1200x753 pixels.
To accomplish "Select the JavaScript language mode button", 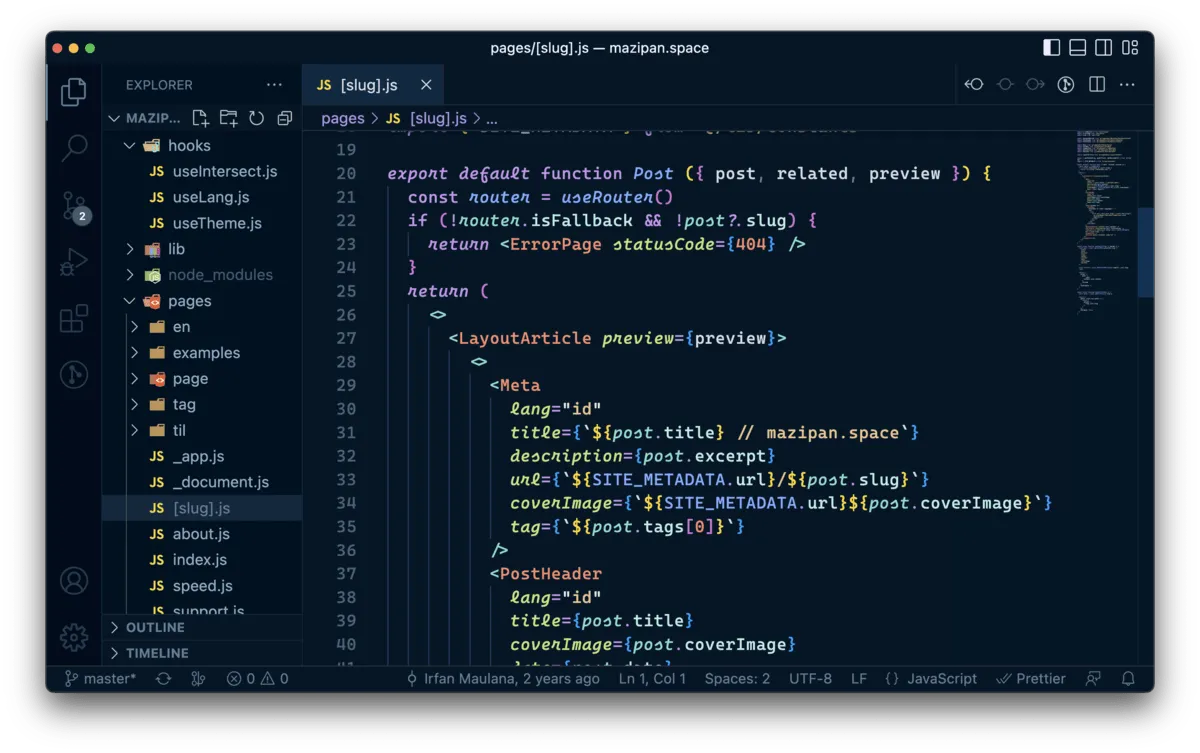I will (x=941, y=678).
